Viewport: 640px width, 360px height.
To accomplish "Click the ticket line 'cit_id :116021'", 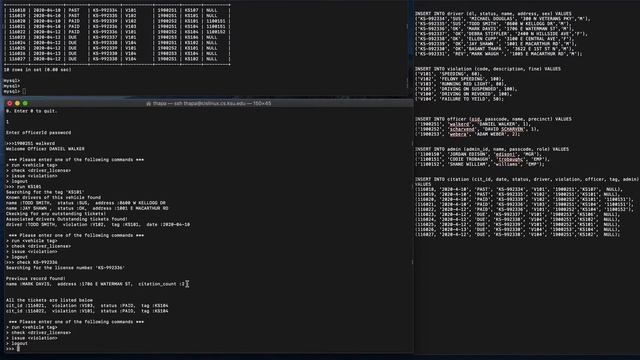I will (x=87, y=306).
